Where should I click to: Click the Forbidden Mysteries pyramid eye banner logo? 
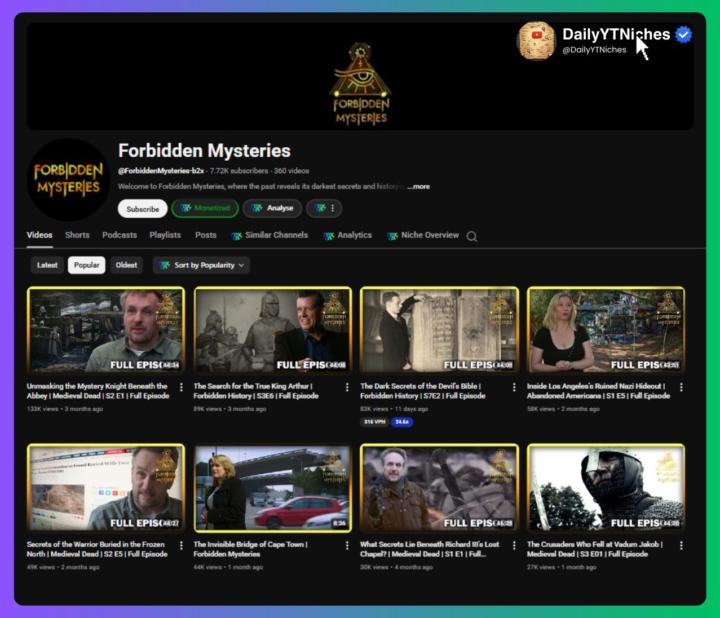(x=360, y=84)
